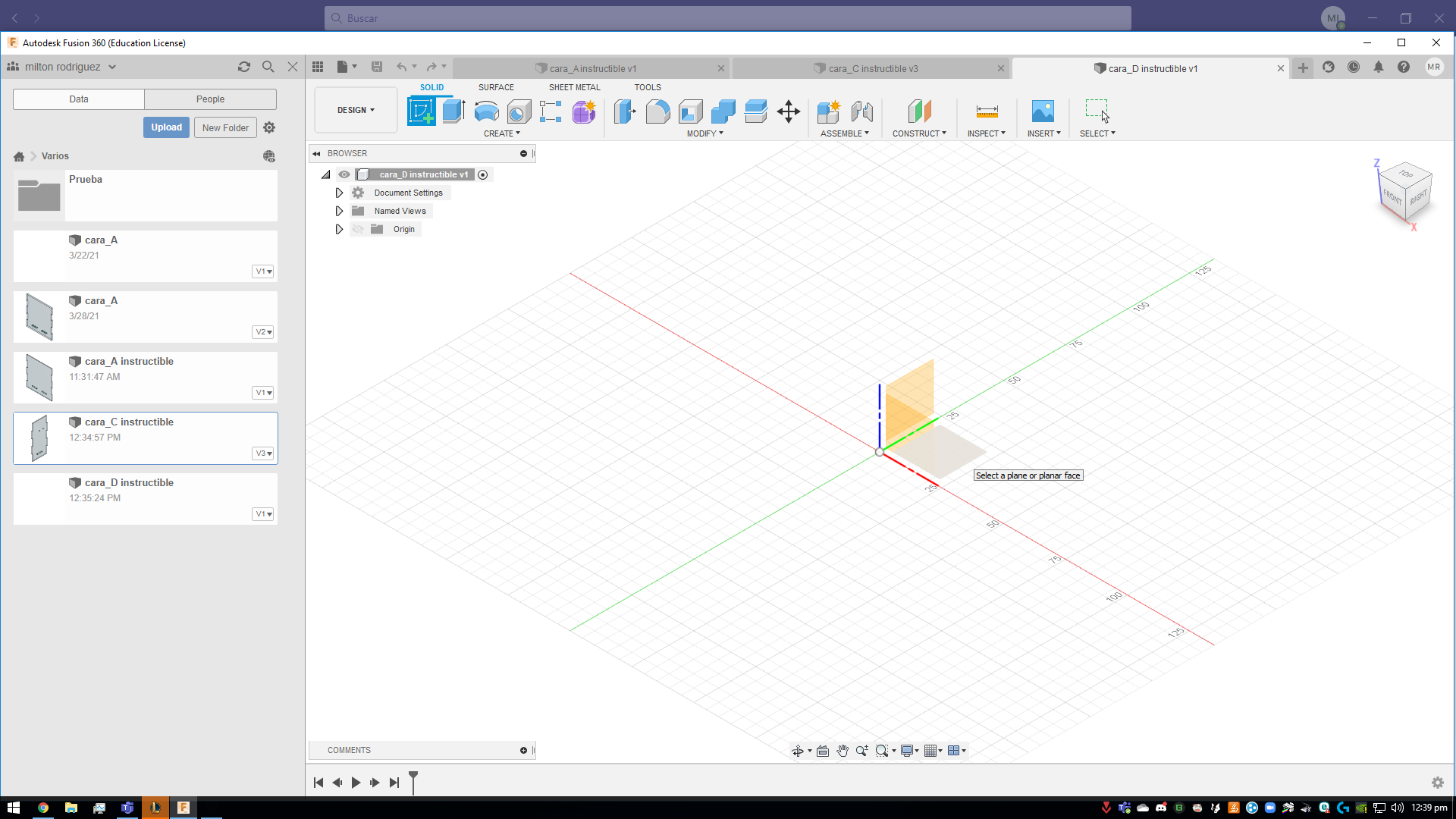Switch to the TOOLS tab
Viewport: 1456px width, 819px height.
[648, 87]
